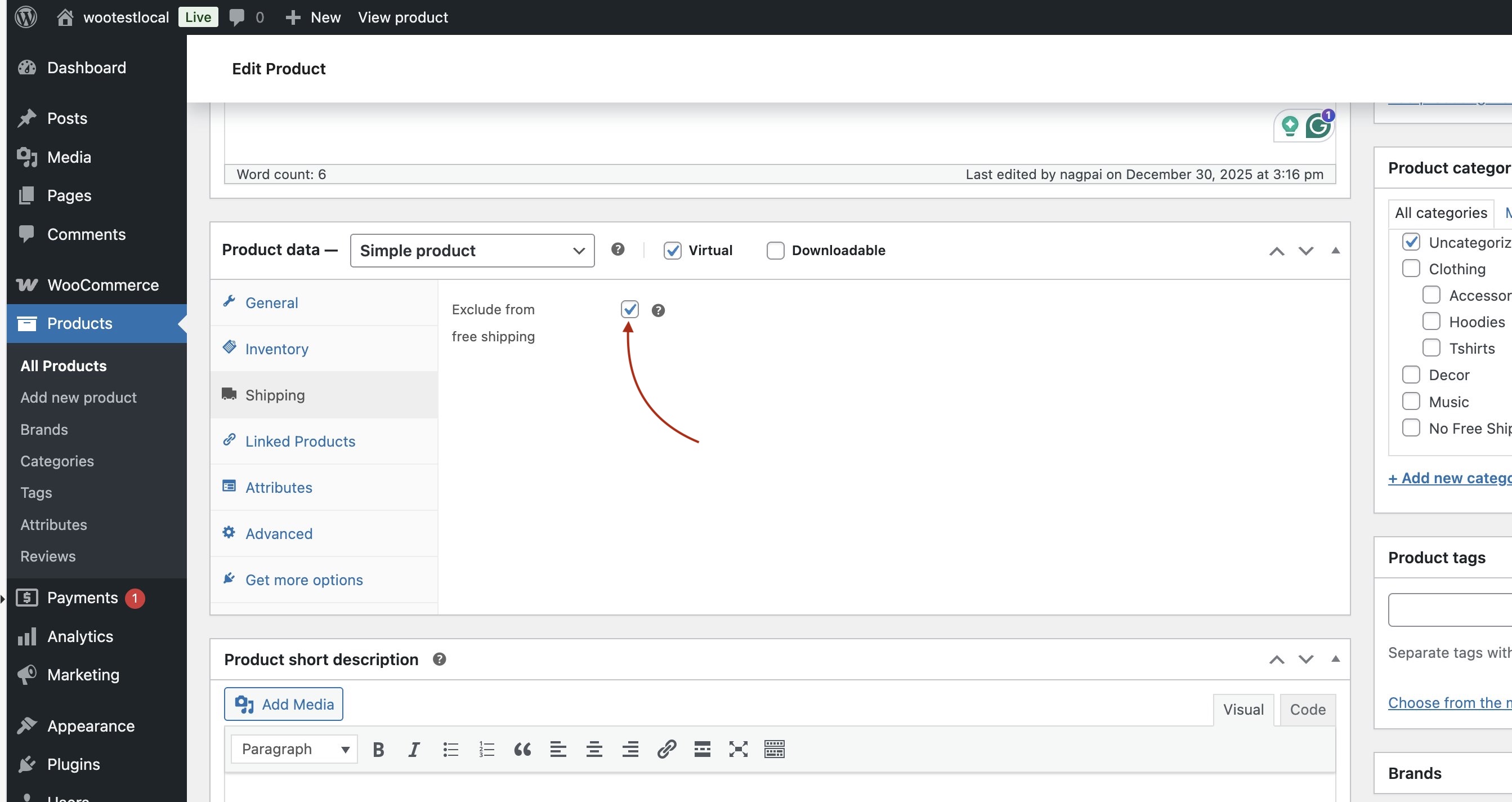Viewport: 1512px width, 802px height.
Task: Click the Italic formatting icon
Action: pyautogui.click(x=414, y=749)
